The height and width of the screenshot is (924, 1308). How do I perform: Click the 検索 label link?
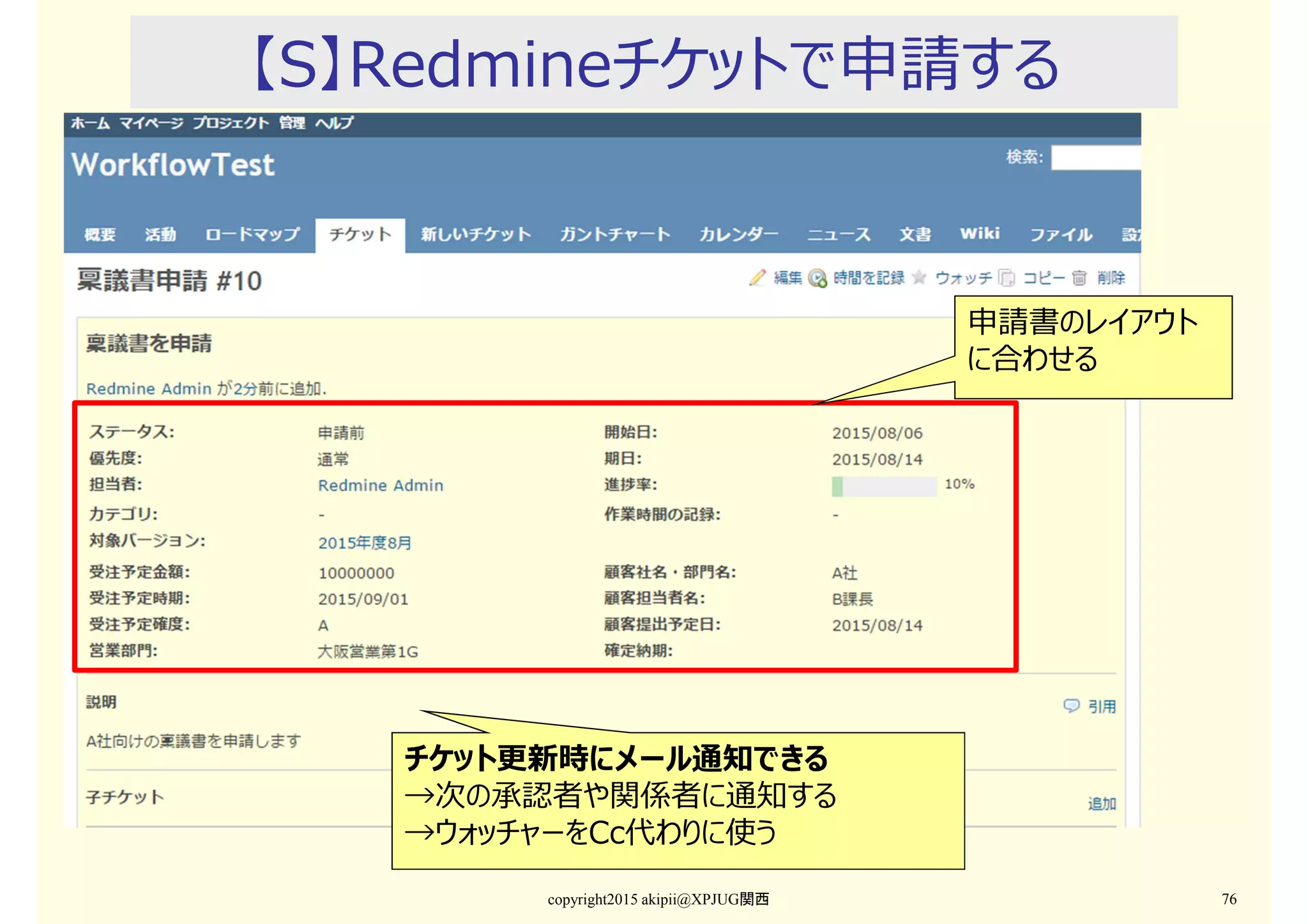click(1025, 156)
